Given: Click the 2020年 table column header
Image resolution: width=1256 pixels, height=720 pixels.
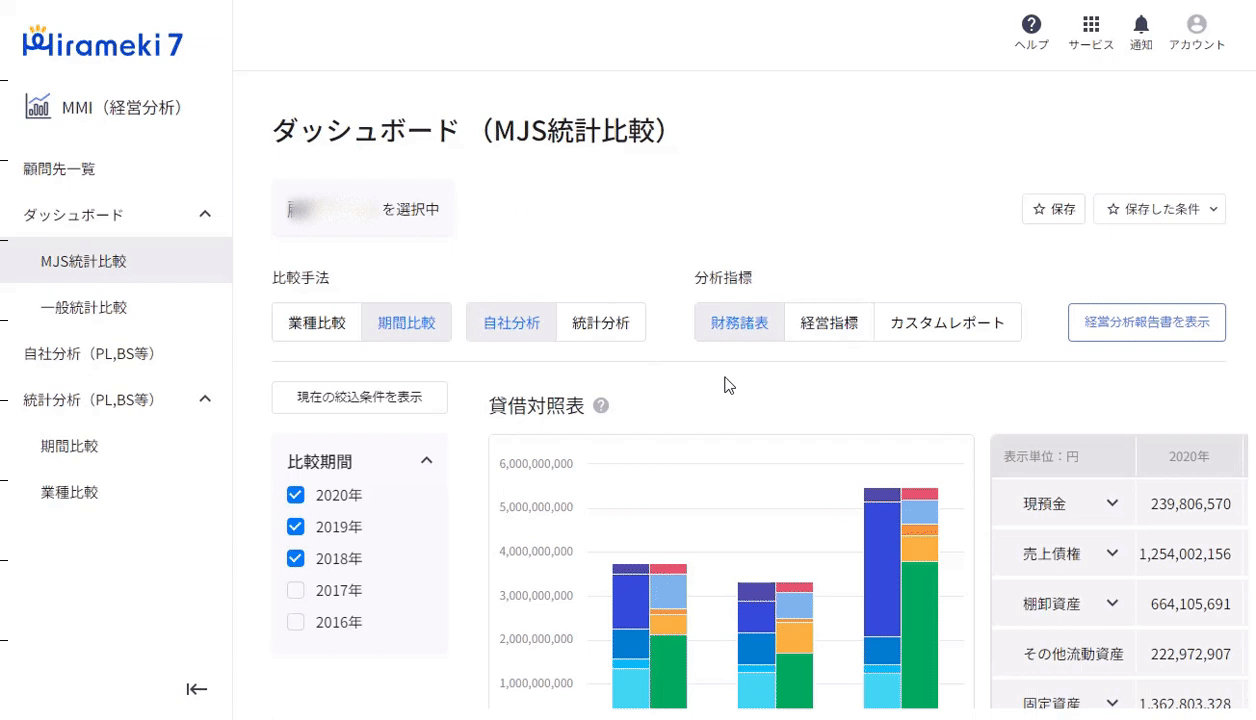Looking at the screenshot, I should tap(1189, 456).
